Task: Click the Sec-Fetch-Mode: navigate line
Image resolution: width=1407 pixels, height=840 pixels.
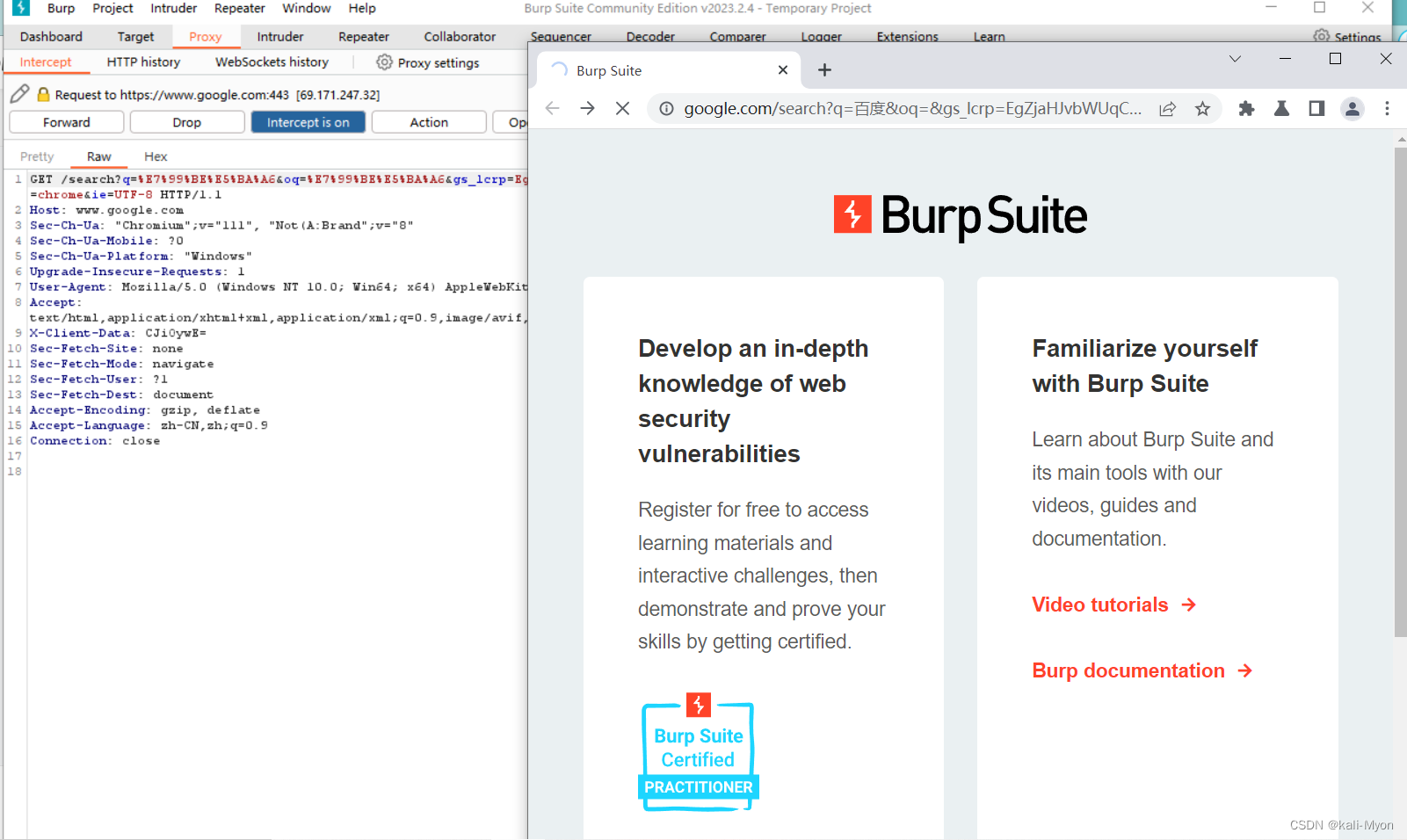Action: (121, 364)
